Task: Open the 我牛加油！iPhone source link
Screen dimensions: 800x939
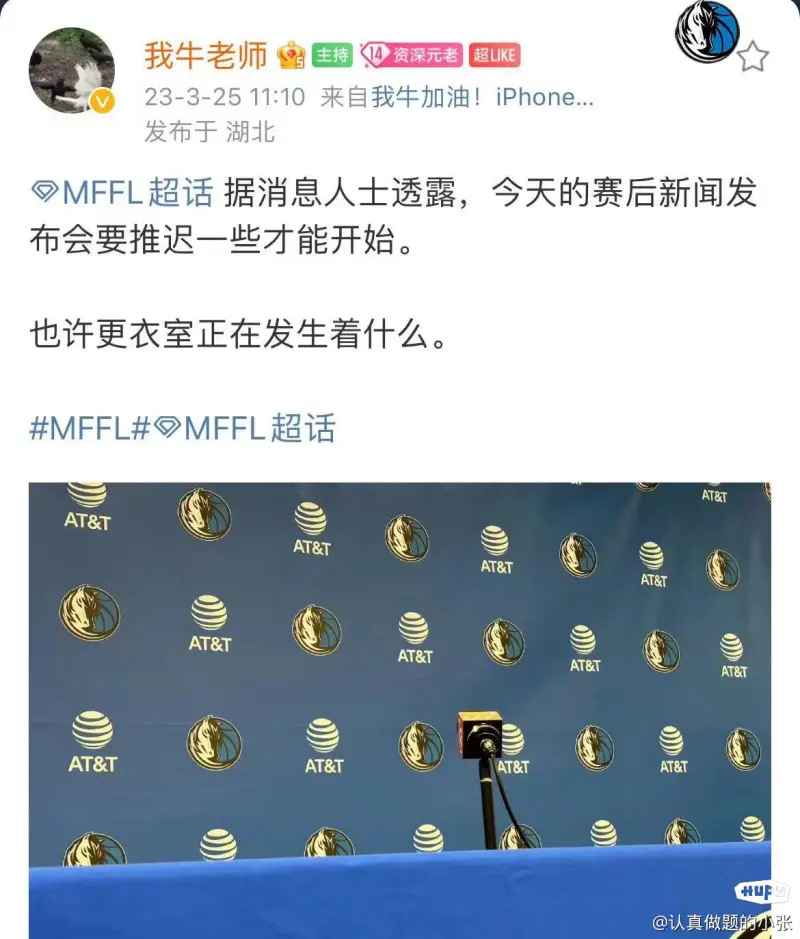Action: [x=482, y=96]
